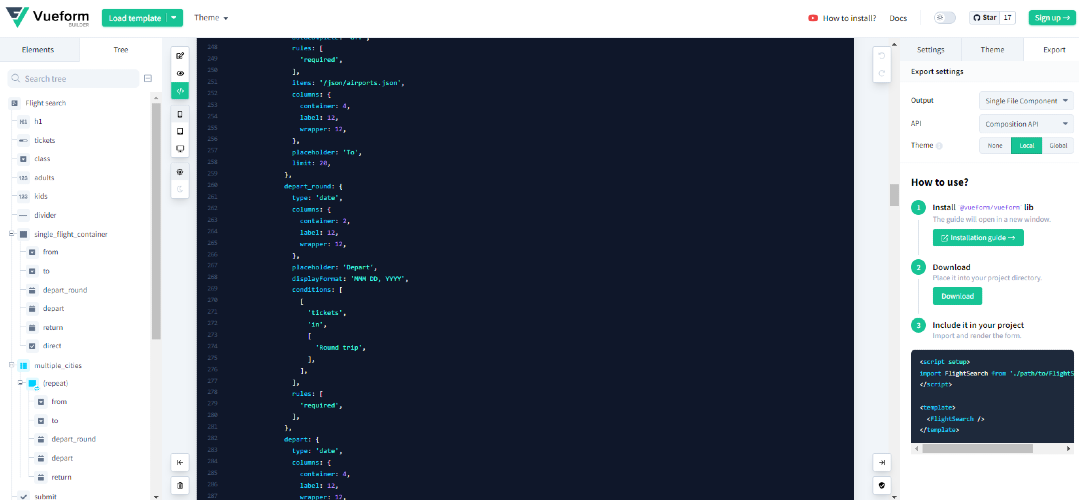
Task: Open Load template dropdown arrow
Action: point(175,18)
